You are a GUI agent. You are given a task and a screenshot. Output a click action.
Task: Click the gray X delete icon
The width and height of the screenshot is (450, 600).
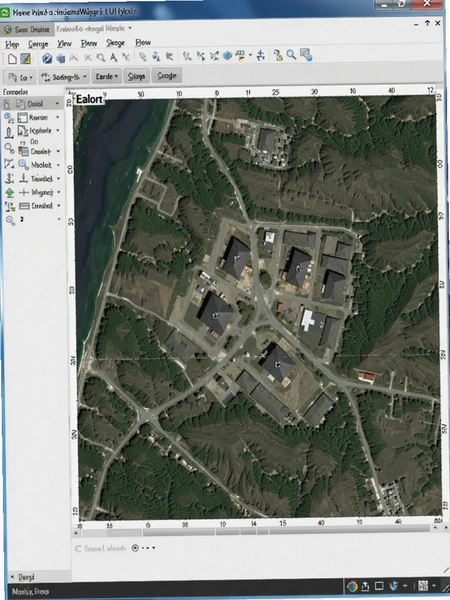(x=88, y=58)
